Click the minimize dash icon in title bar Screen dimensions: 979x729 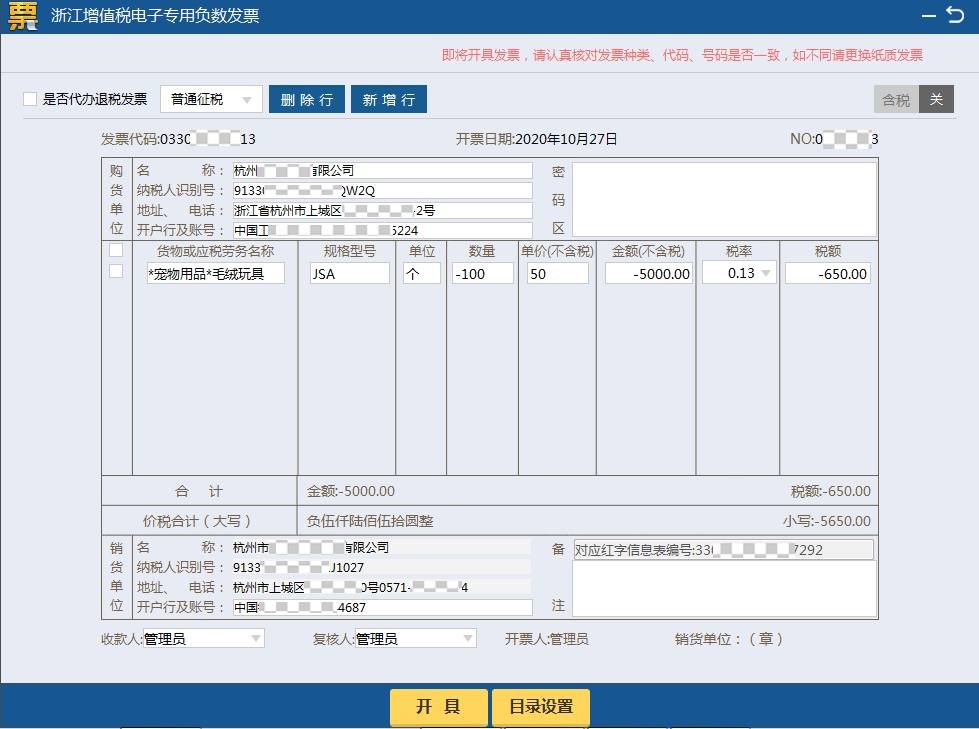click(929, 16)
